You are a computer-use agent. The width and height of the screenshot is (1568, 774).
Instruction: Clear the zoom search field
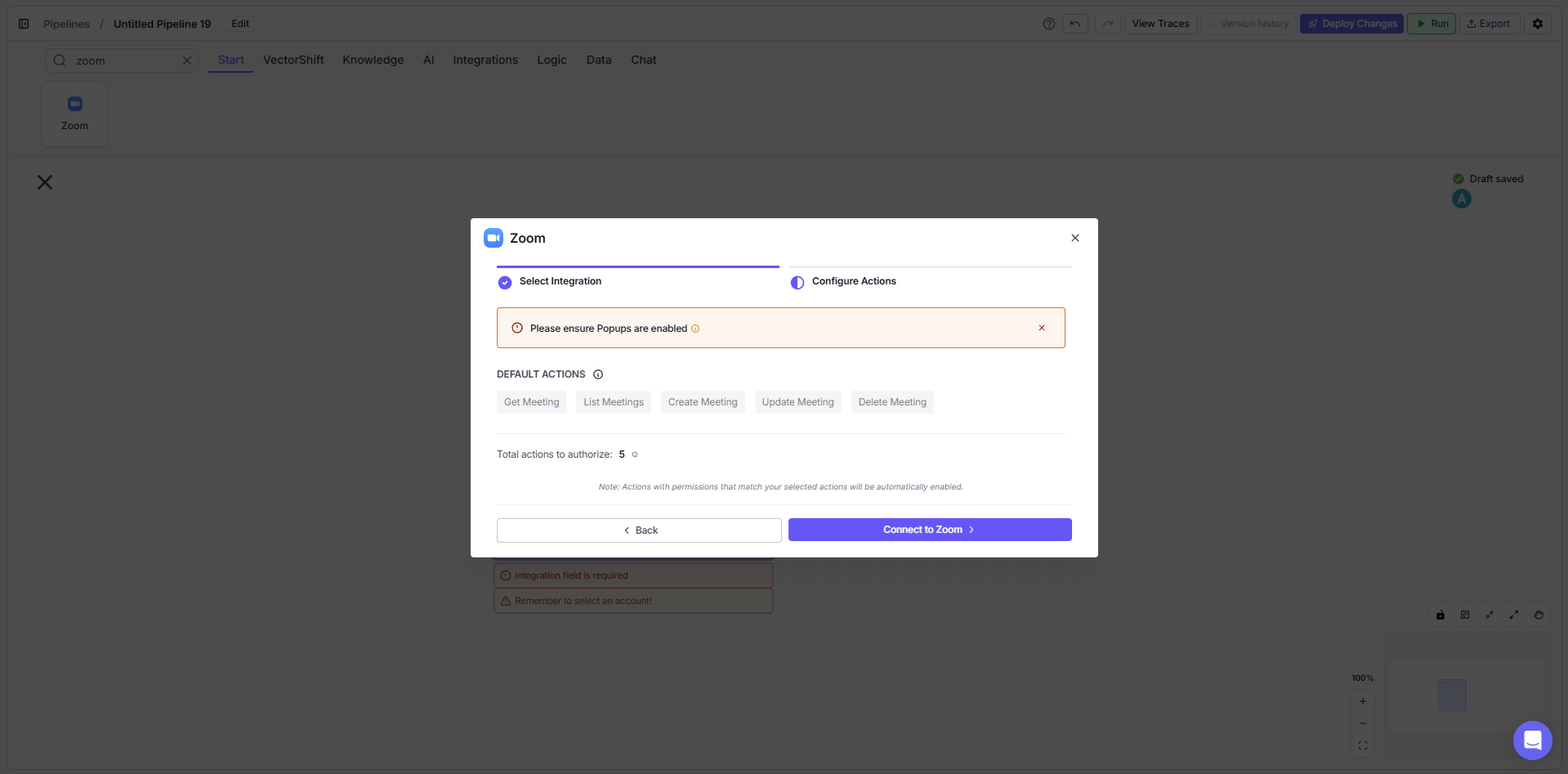(x=187, y=60)
